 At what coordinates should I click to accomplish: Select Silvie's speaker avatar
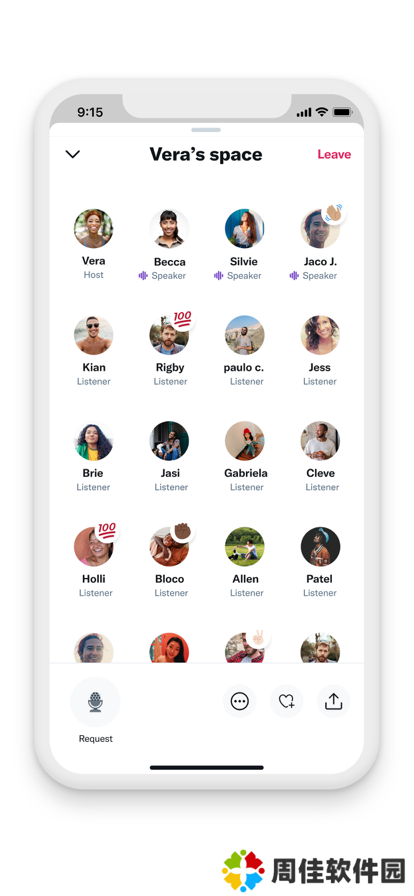point(245,229)
